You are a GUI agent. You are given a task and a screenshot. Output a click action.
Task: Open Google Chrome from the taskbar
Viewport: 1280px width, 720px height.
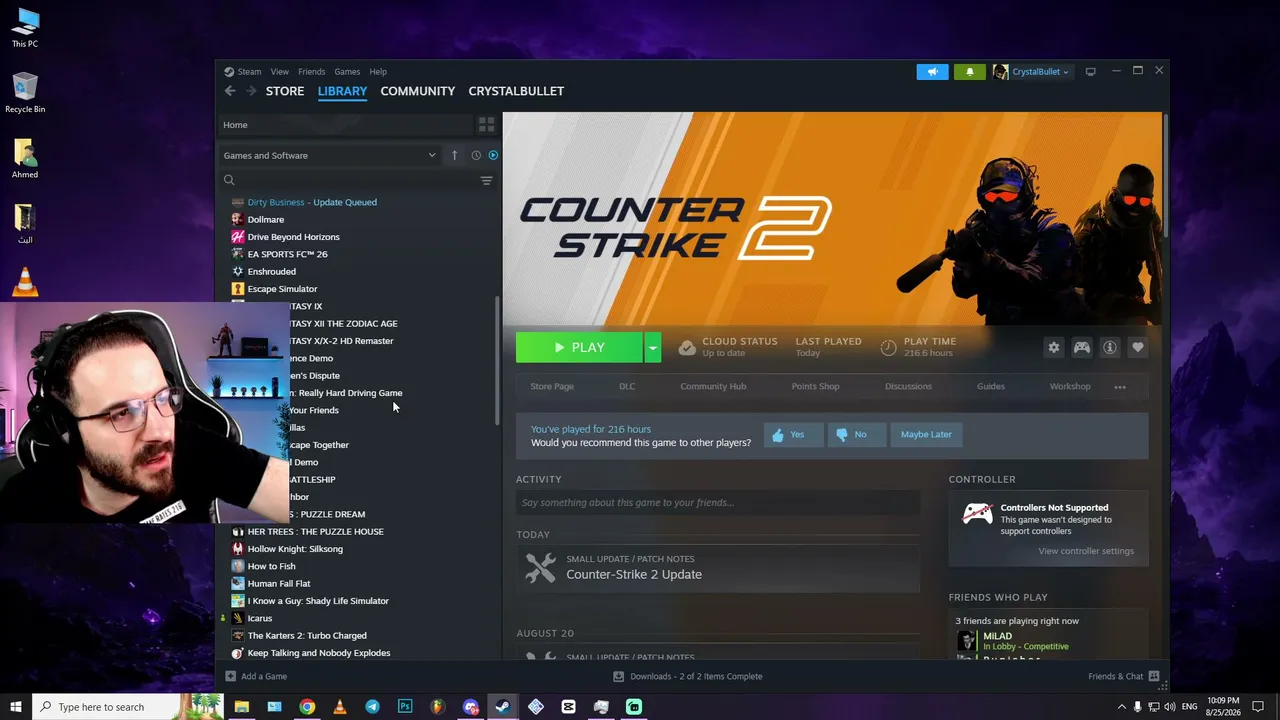[x=307, y=707]
